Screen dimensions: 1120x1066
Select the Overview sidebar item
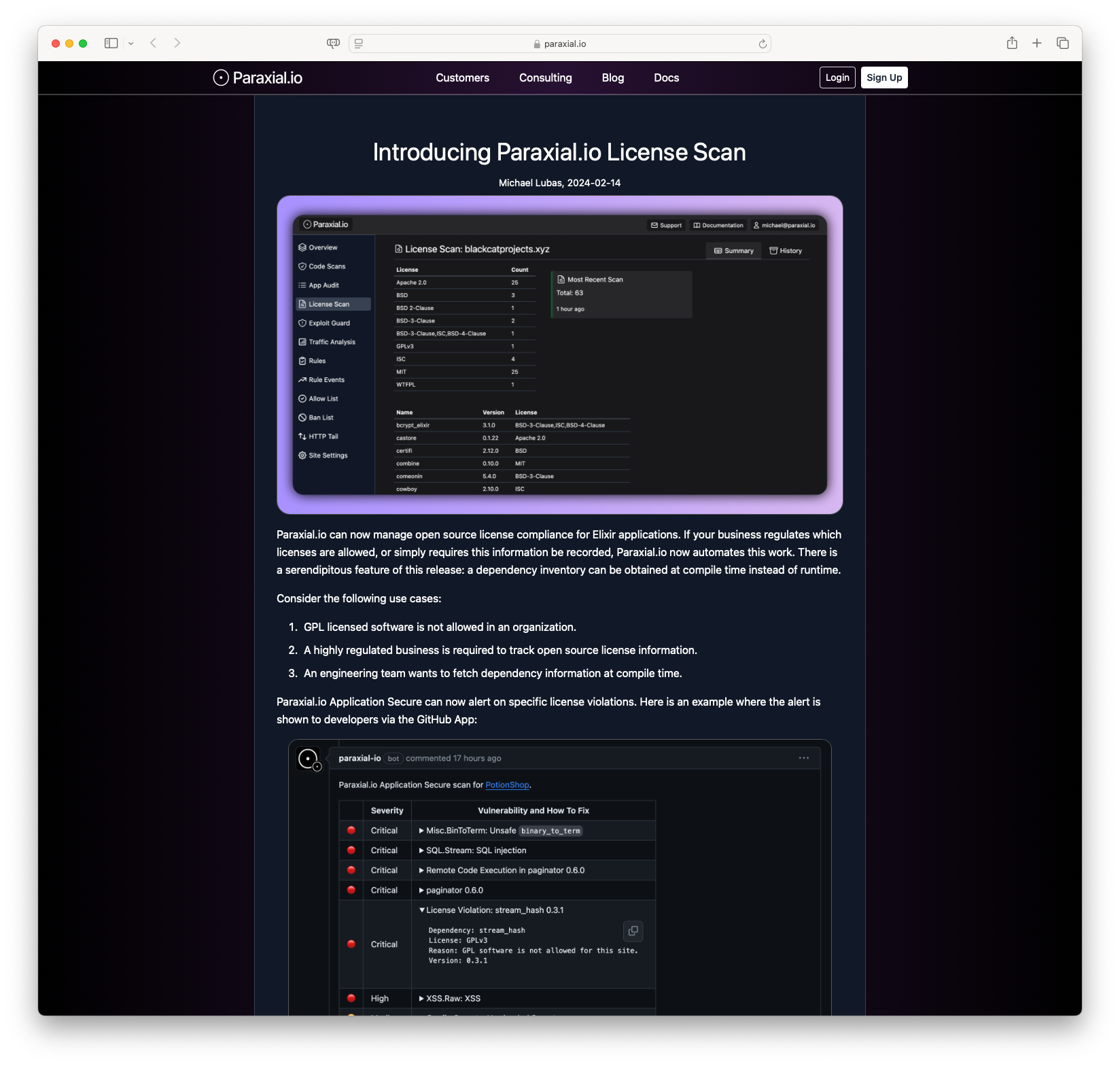[319, 247]
